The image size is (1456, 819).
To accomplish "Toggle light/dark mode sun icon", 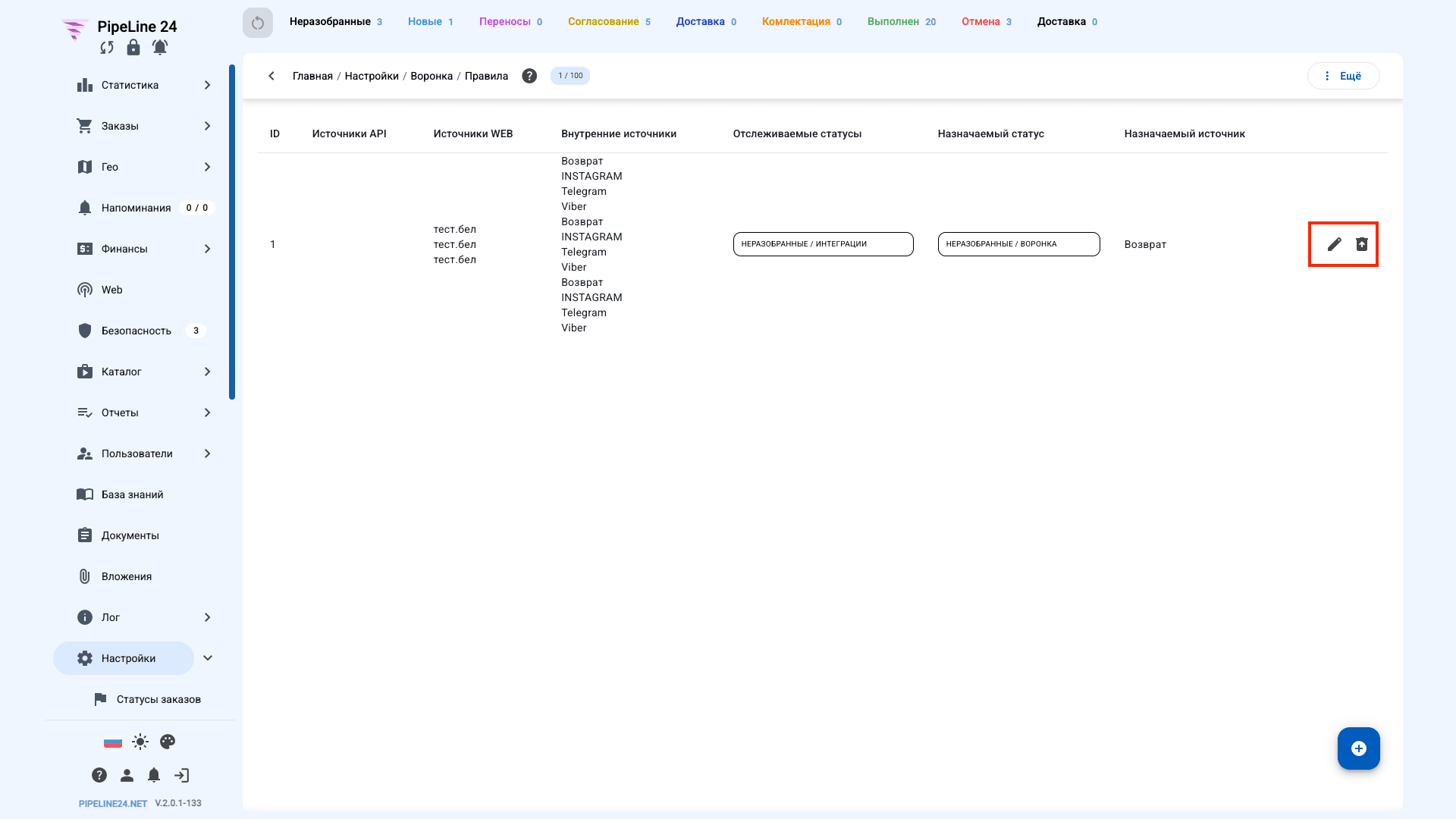I will (140, 742).
